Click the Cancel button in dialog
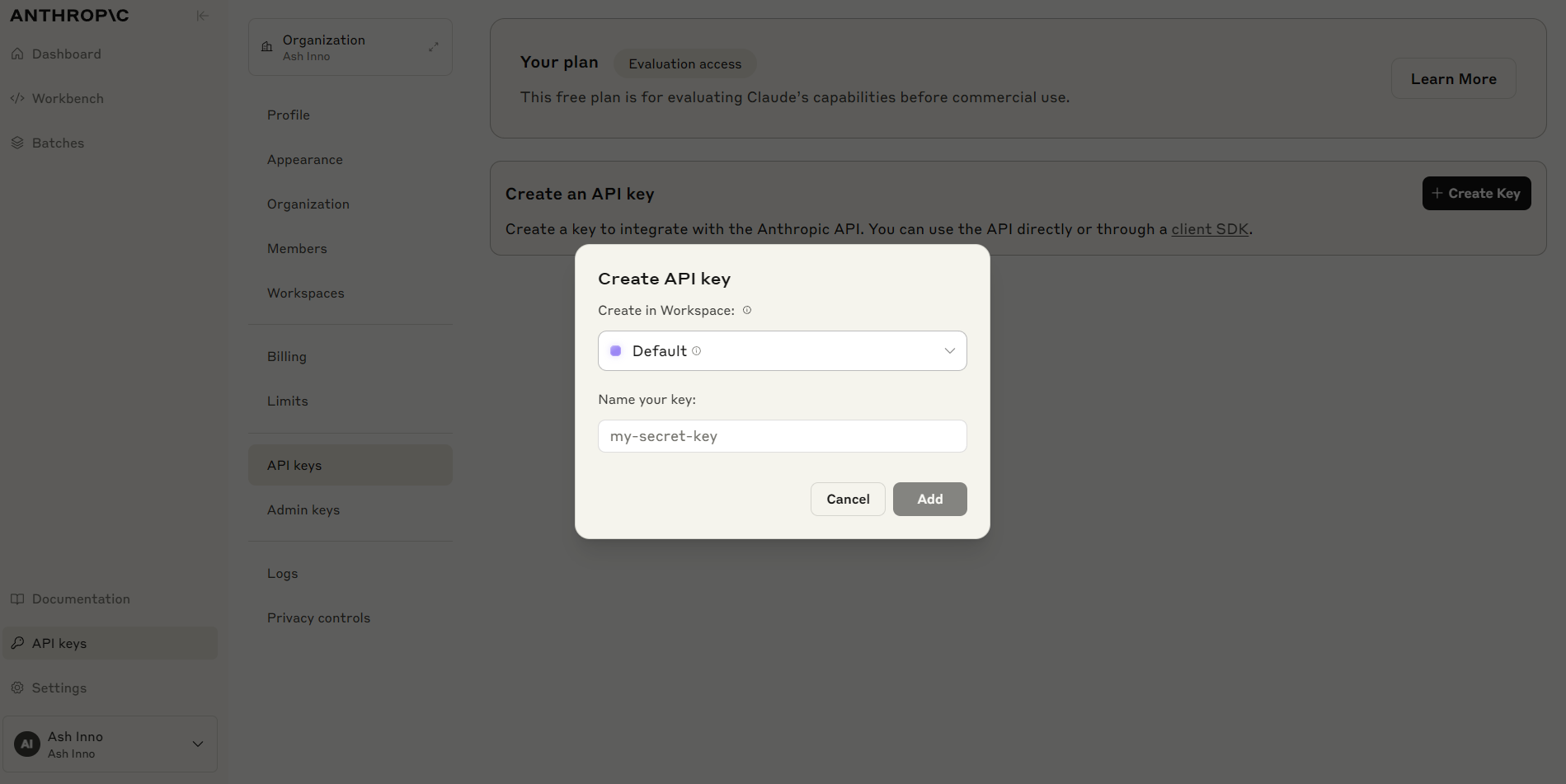The height and width of the screenshot is (784, 1566). coord(848,499)
